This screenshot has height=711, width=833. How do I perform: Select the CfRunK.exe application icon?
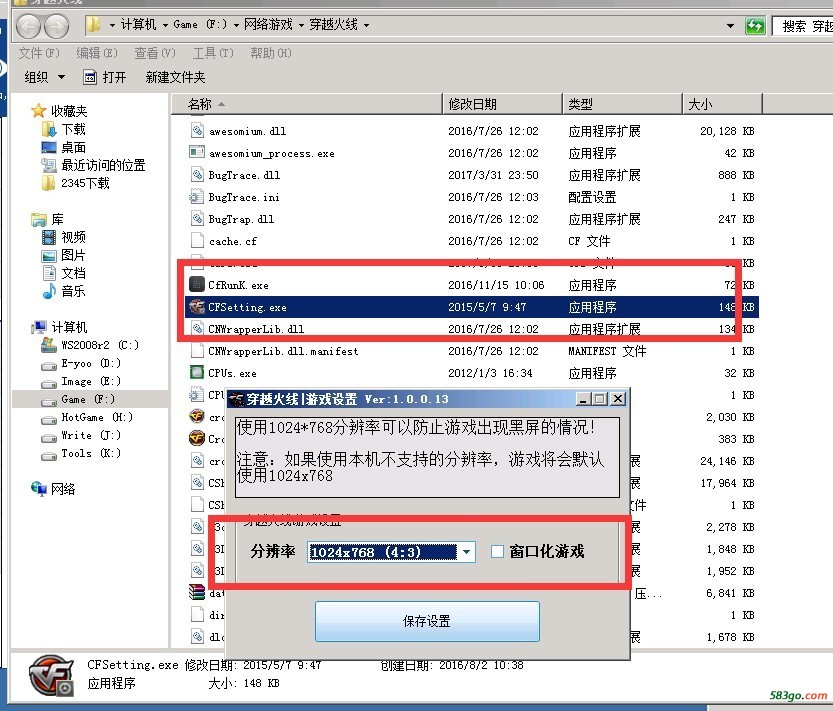[x=197, y=285]
